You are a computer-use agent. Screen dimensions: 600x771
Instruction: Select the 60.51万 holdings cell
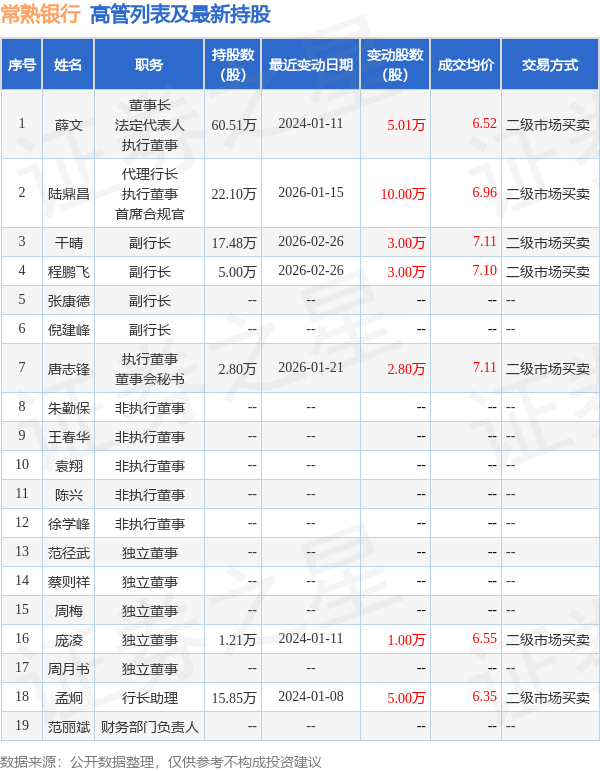234,125
